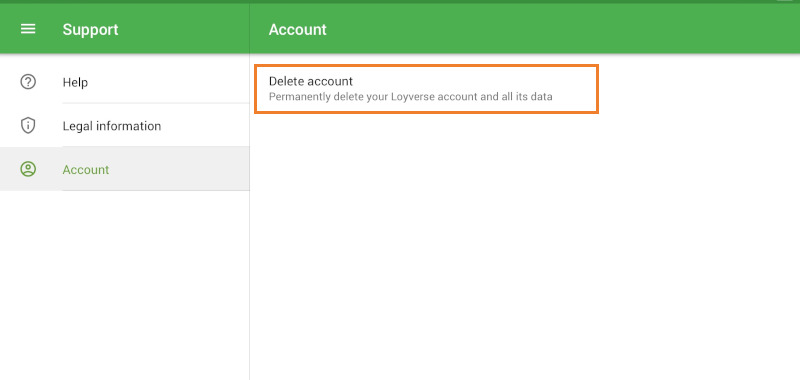
Task: Open the Legal information section
Action: click(x=124, y=125)
